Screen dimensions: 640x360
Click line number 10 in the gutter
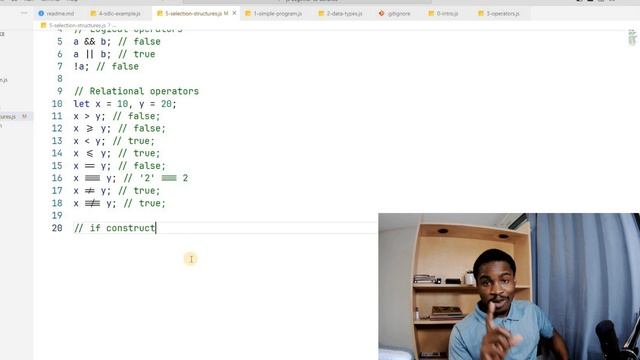[57, 104]
